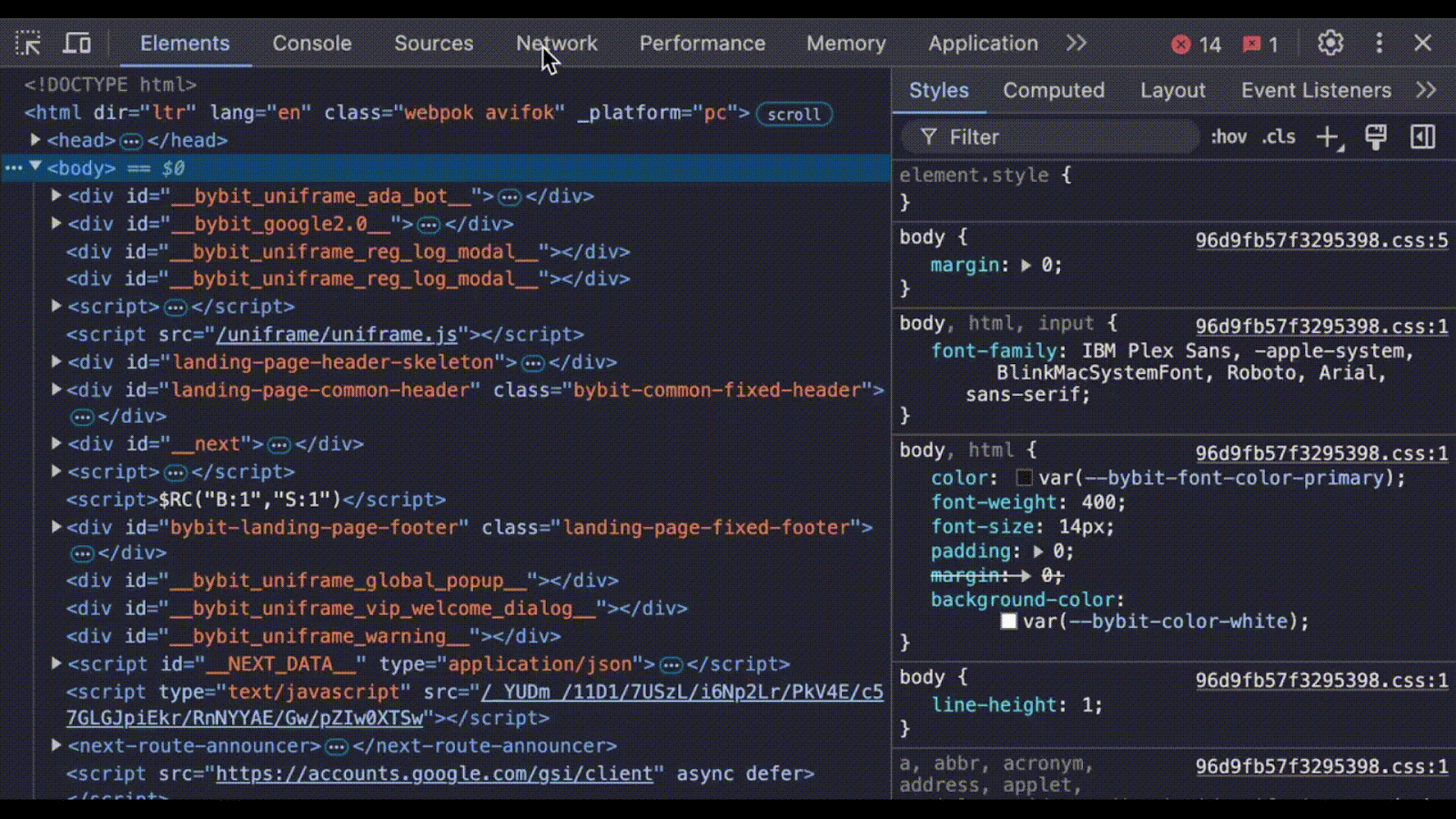The height and width of the screenshot is (819, 1456).
Task: Open stylesheet link beside line-height rule
Action: tap(1321, 681)
